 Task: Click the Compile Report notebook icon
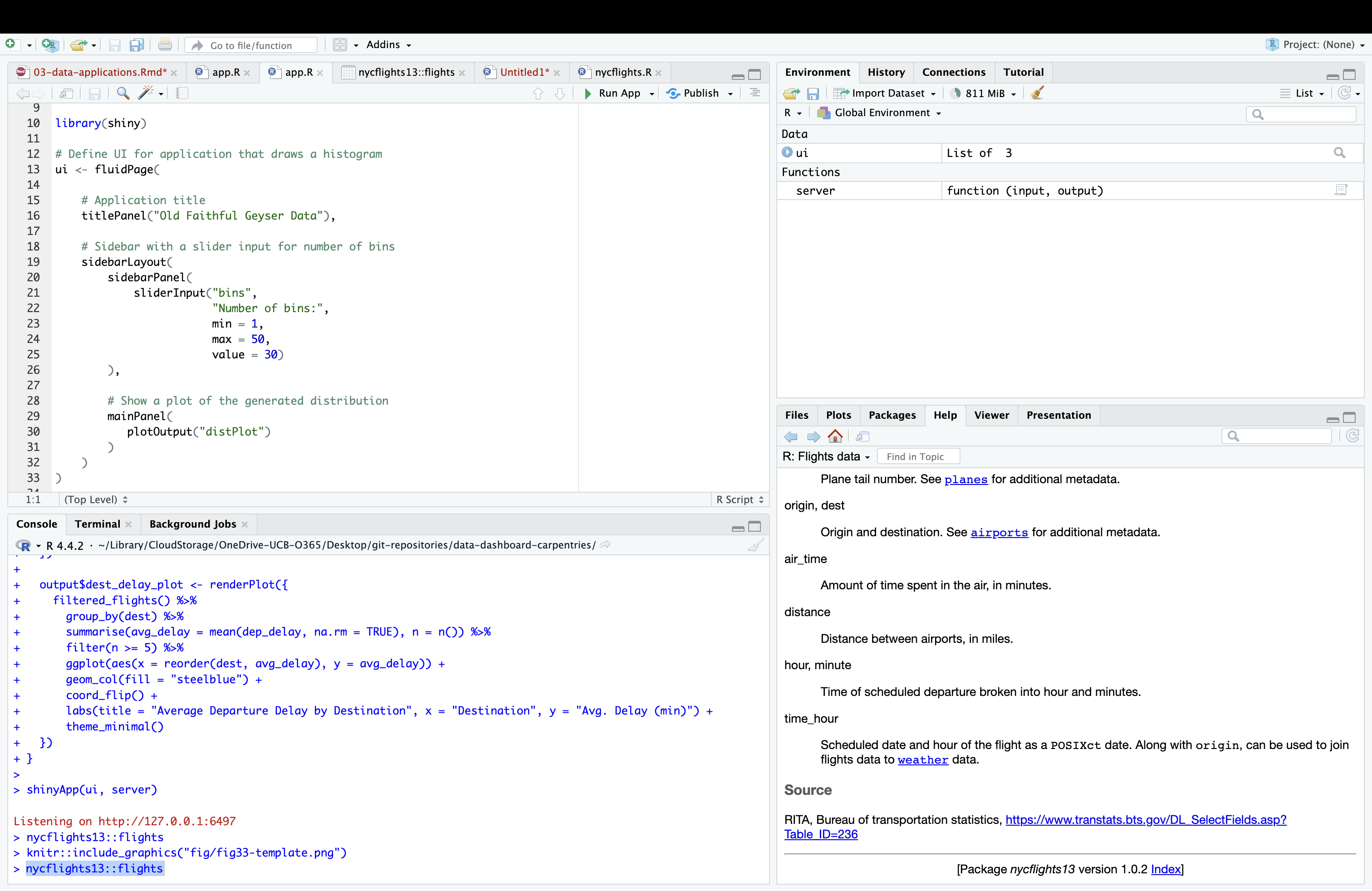coord(182,93)
